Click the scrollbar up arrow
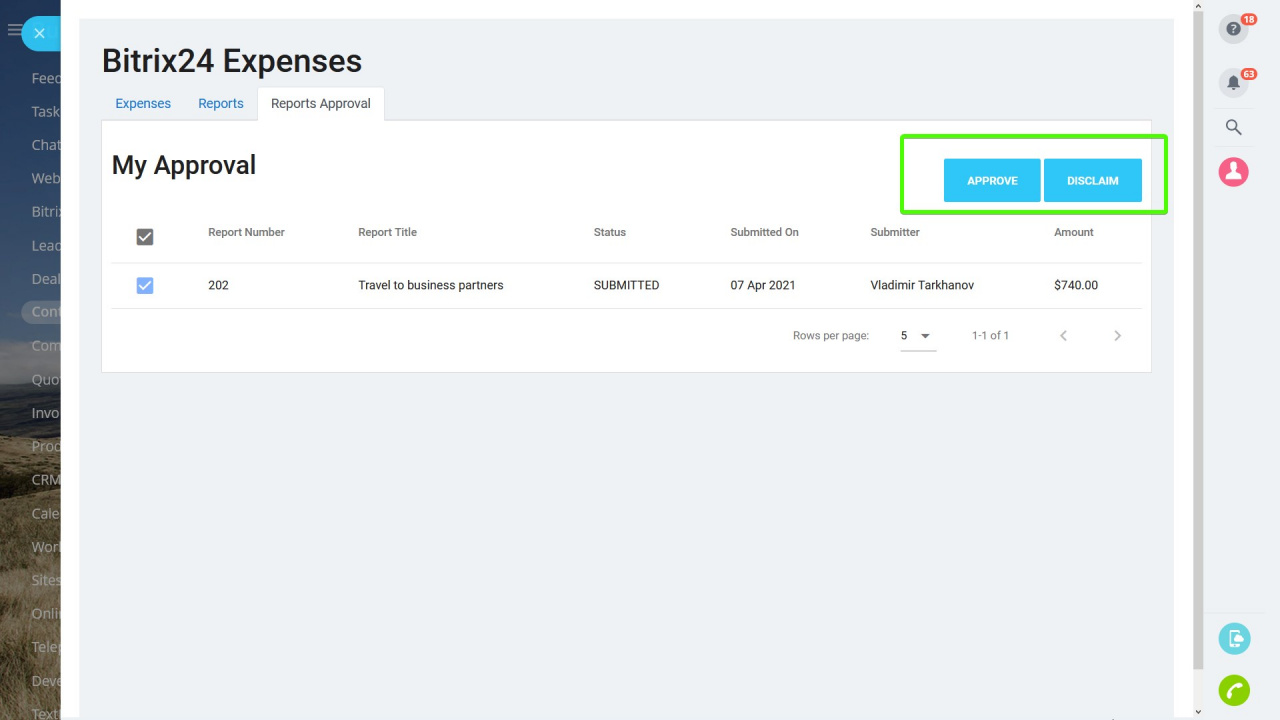1280x720 pixels. coord(1198,6)
